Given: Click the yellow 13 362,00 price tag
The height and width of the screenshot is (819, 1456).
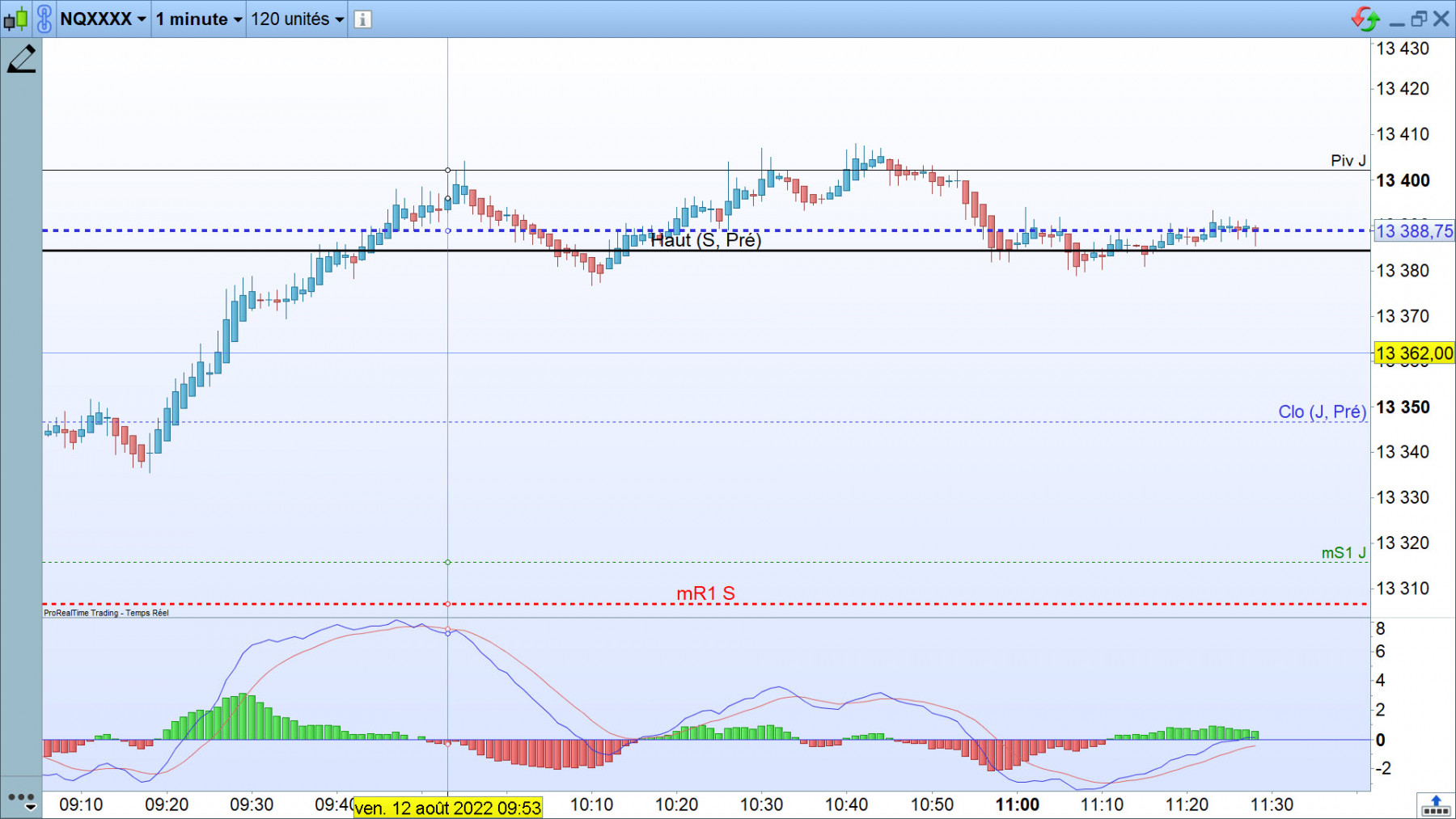Looking at the screenshot, I should pyautogui.click(x=1414, y=353).
